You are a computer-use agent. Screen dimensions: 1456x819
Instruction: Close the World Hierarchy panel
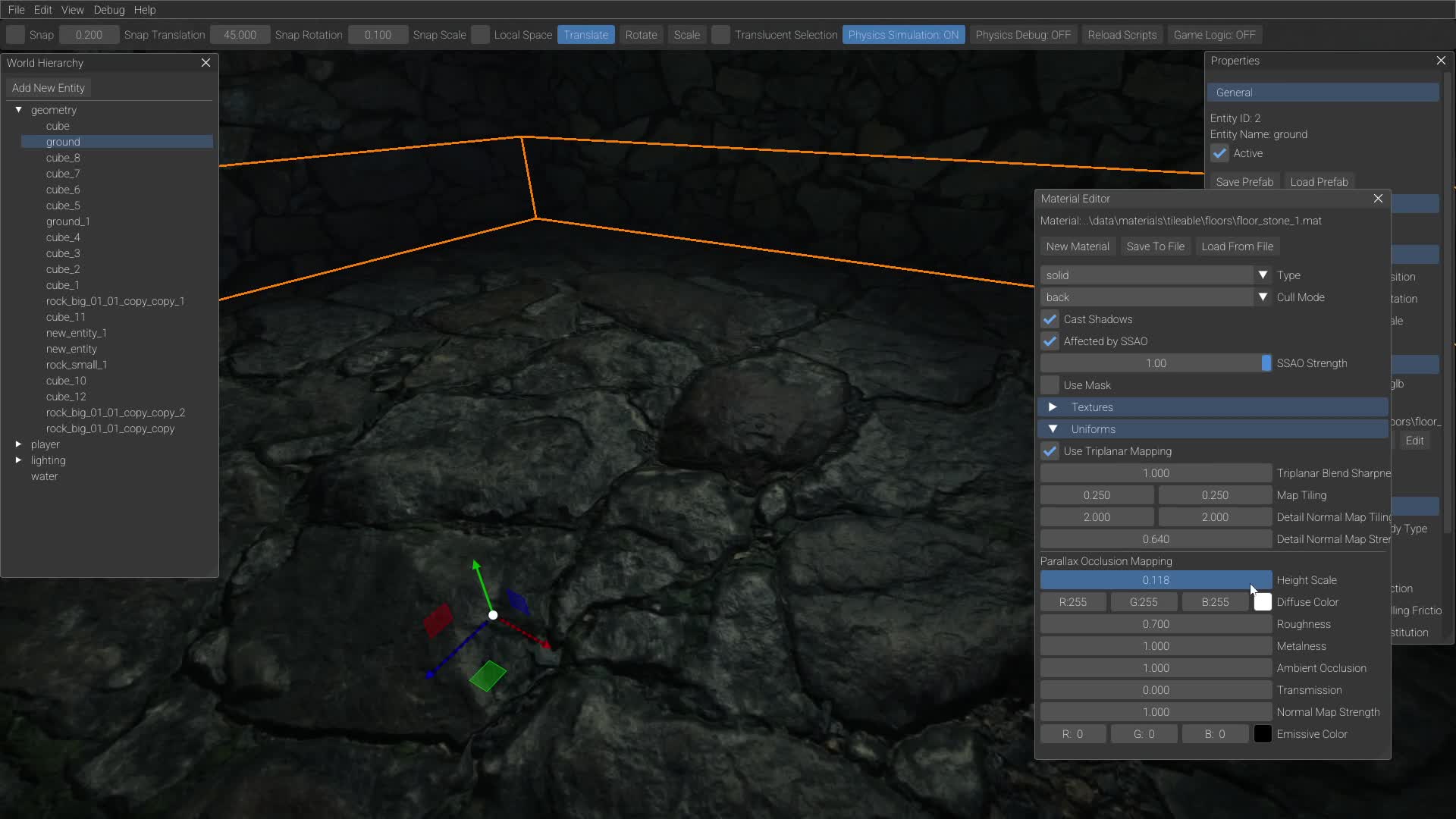point(206,63)
